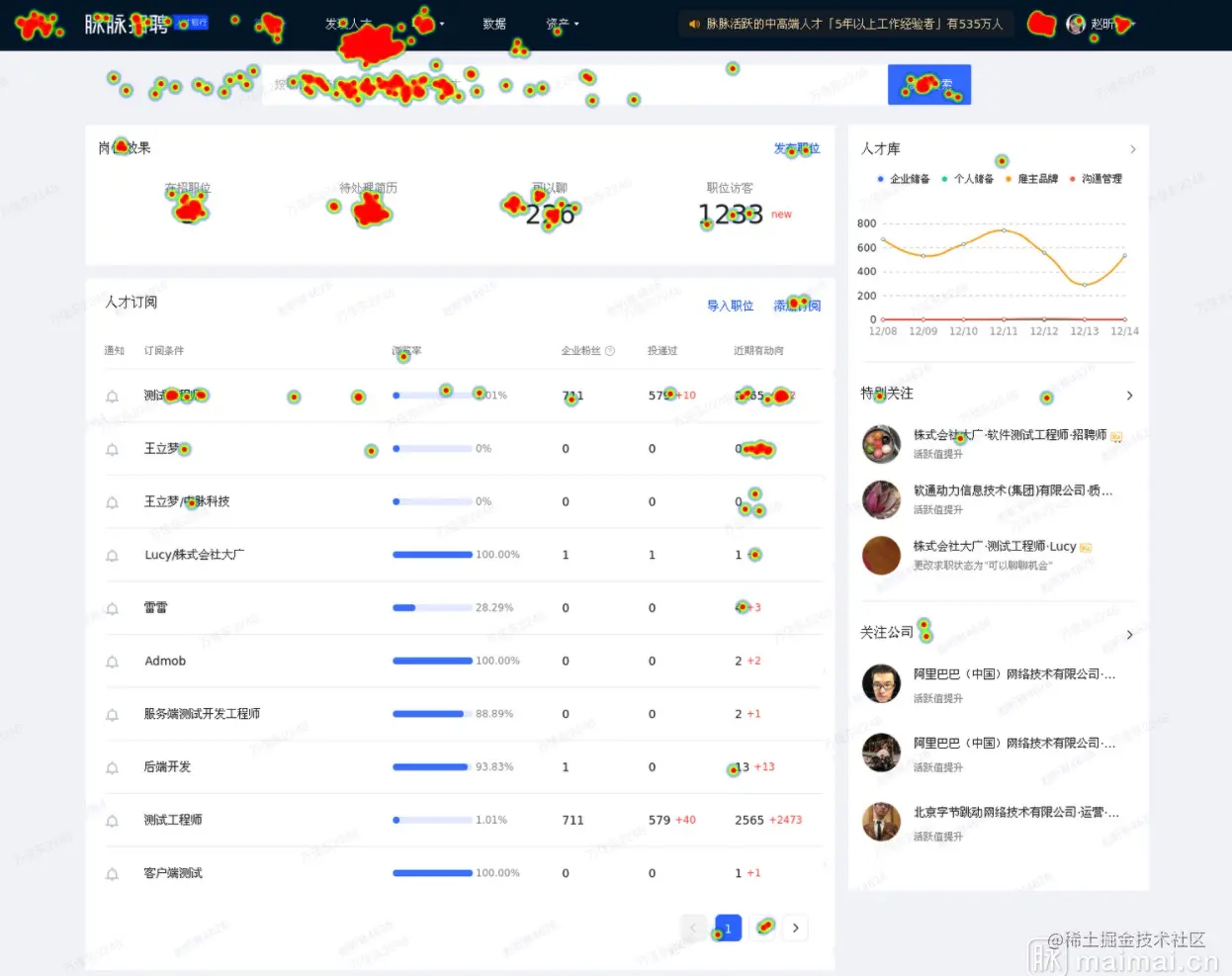
Task: Open avatar of 株式会社大厂·测试工程师·Lucy
Action: point(881,556)
